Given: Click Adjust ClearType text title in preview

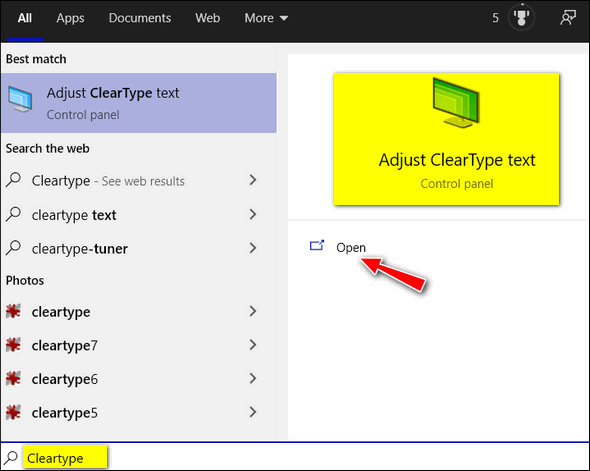Looking at the screenshot, I should (456, 160).
